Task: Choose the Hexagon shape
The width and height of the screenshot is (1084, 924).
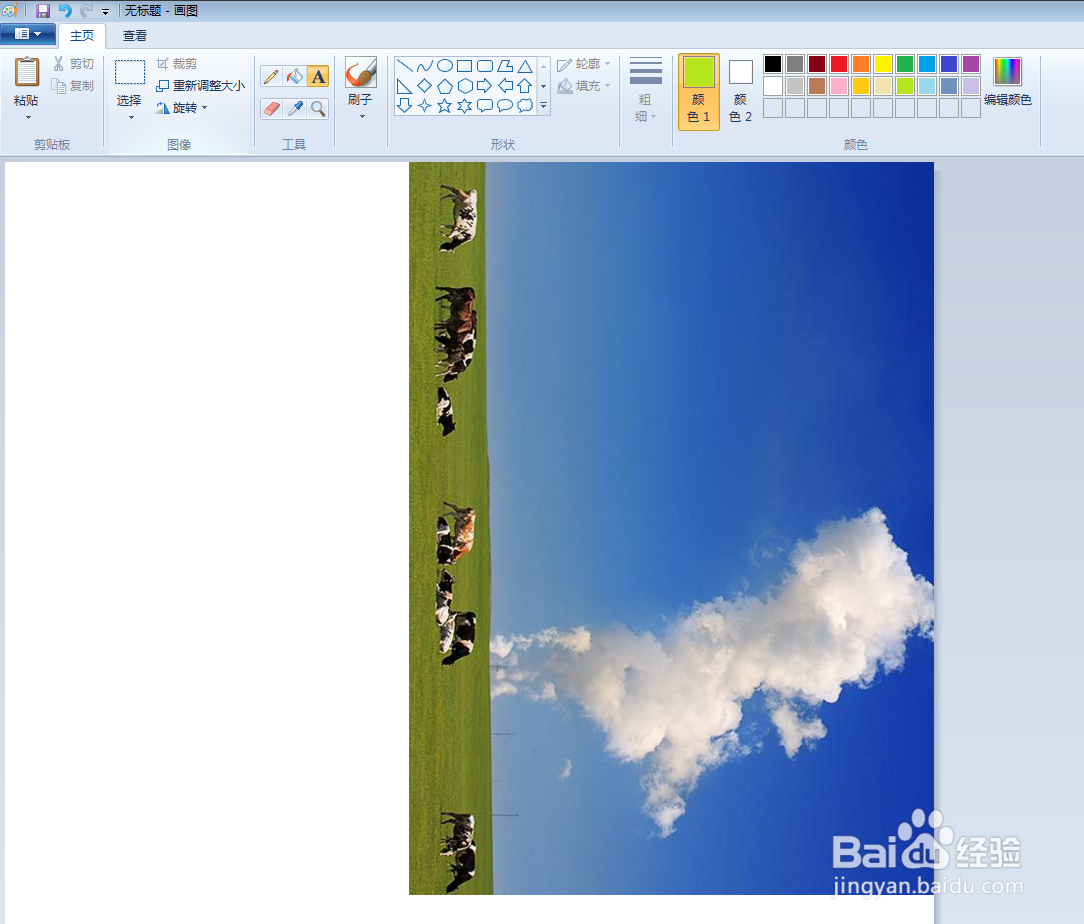Action: click(x=465, y=86)
